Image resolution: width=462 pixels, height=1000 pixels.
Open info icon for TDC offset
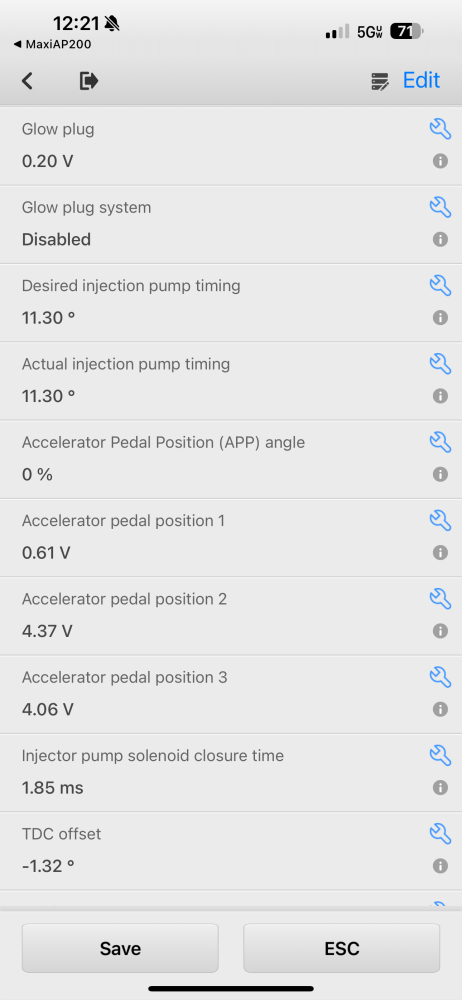(x=440, y=865)
